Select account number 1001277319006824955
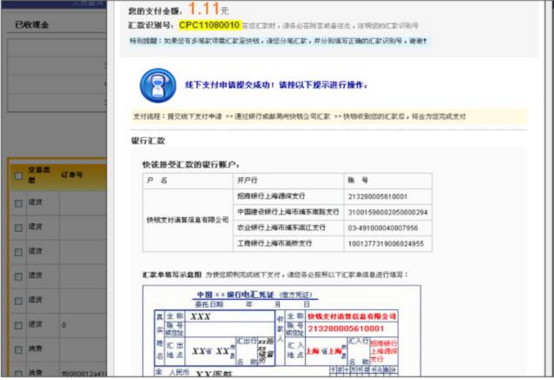 [x=386, y=244]
